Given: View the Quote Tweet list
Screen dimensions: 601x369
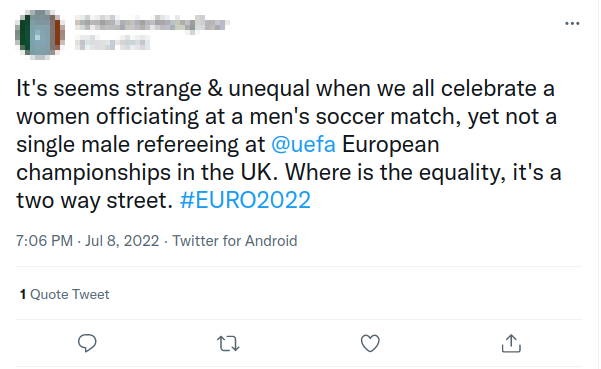Looking at the screenshot, I should click(x=65, y=294).
